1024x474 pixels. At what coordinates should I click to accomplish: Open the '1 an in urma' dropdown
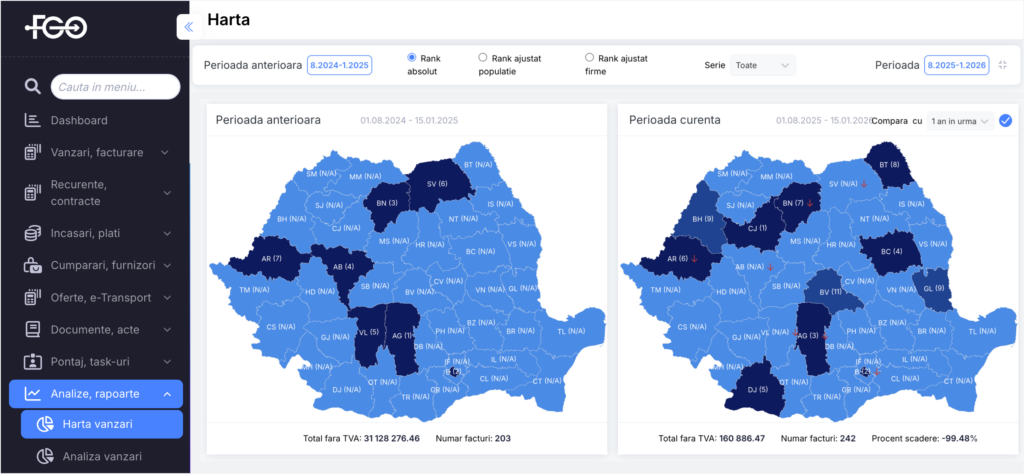960,121
